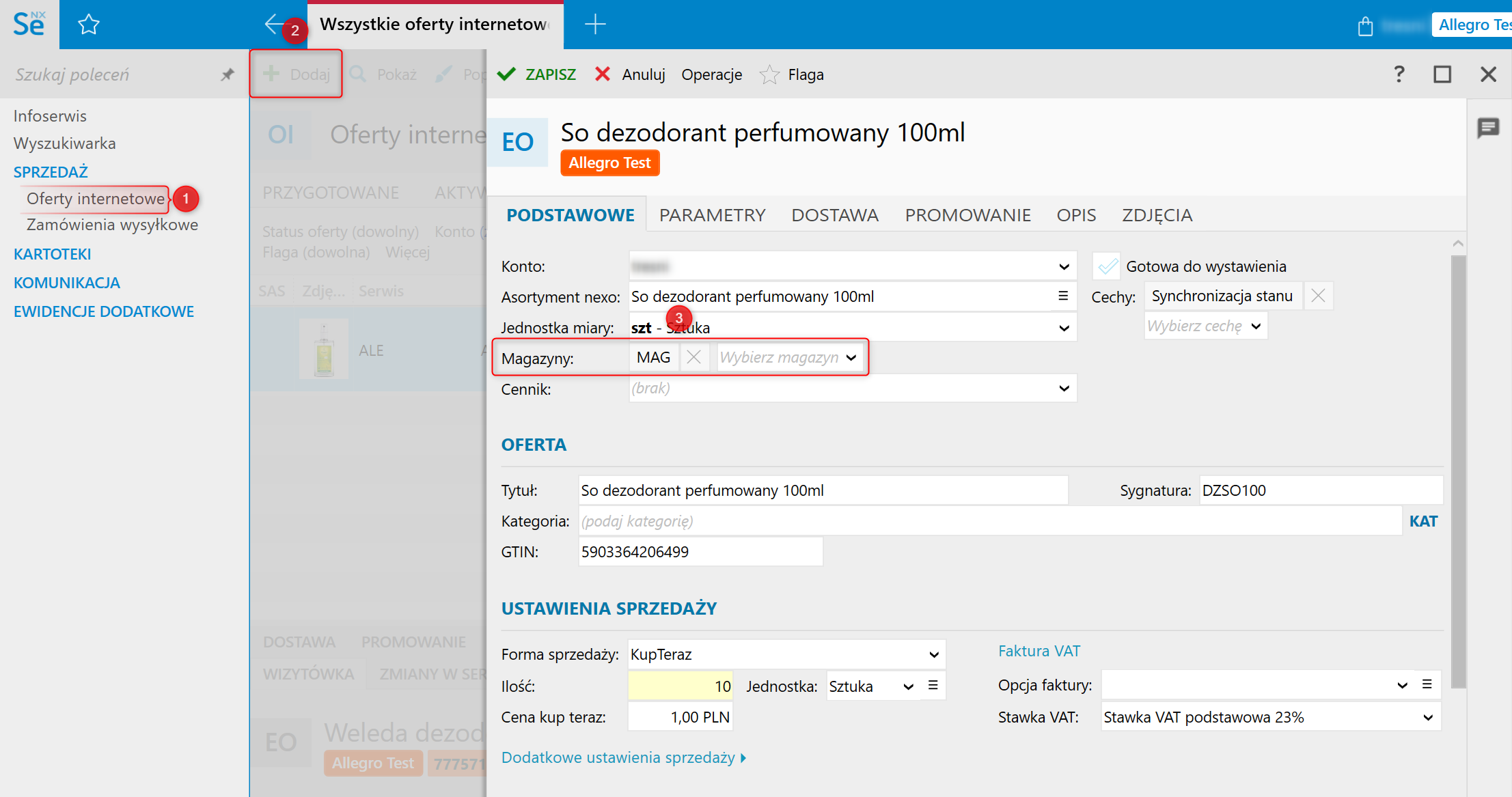The height and width of the screenshot is (797, 1512).
Task: Remove the MAG warehouse with X
Action: coord(693,357)
